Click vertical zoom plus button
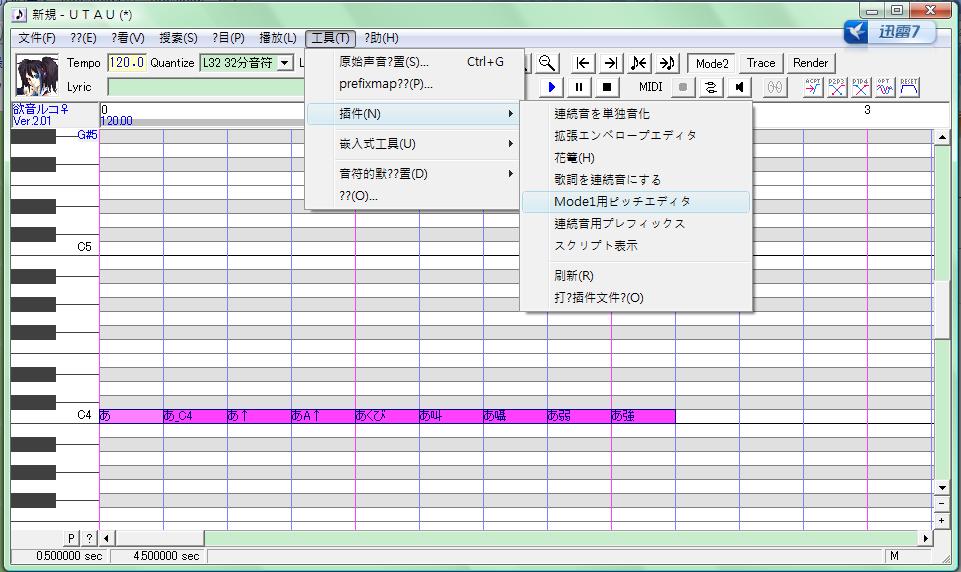 tap(942, 520)
